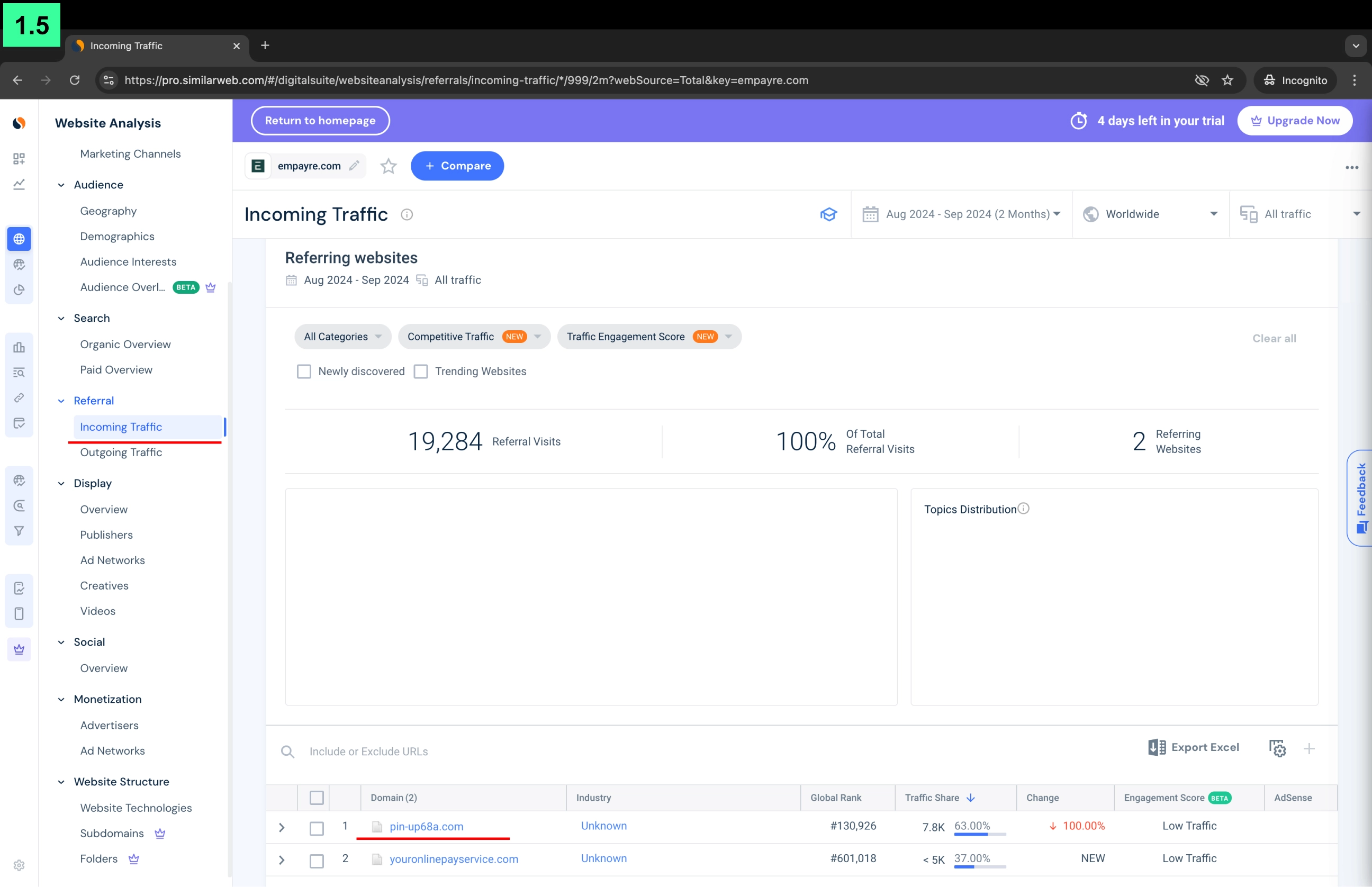This screenshot has width=1372, height=887.
Task: Open the link icon for Referral section
Action: [19, 397]
